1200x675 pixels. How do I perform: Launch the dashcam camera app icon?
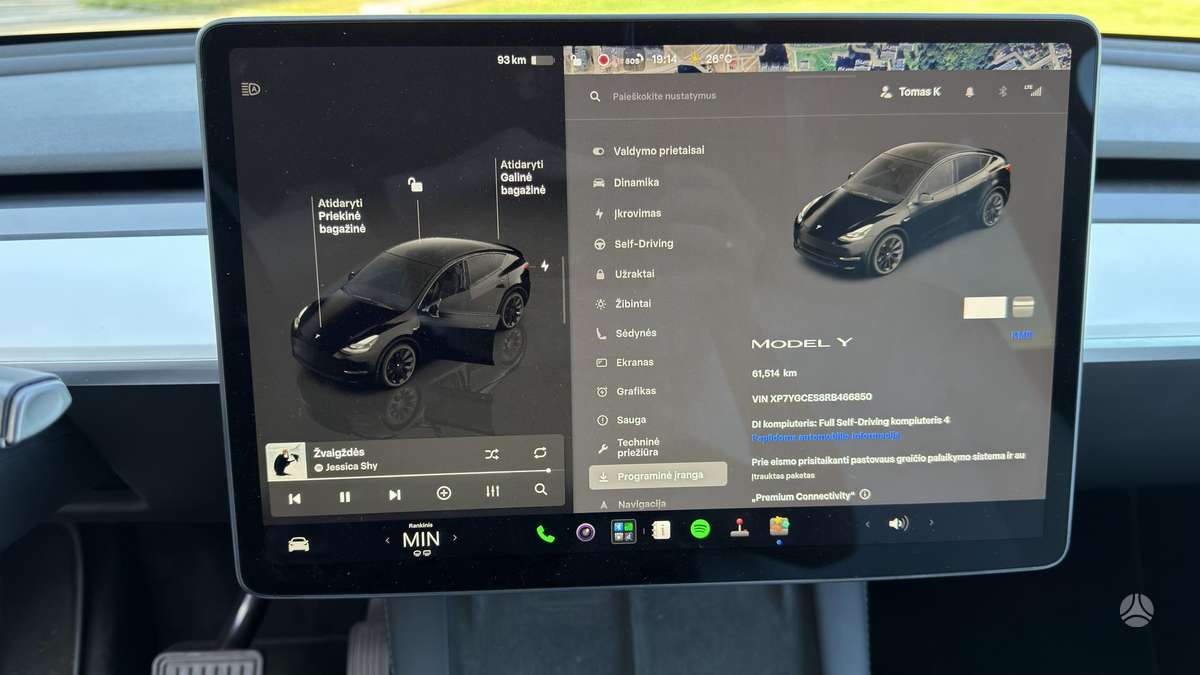point(585,532)
